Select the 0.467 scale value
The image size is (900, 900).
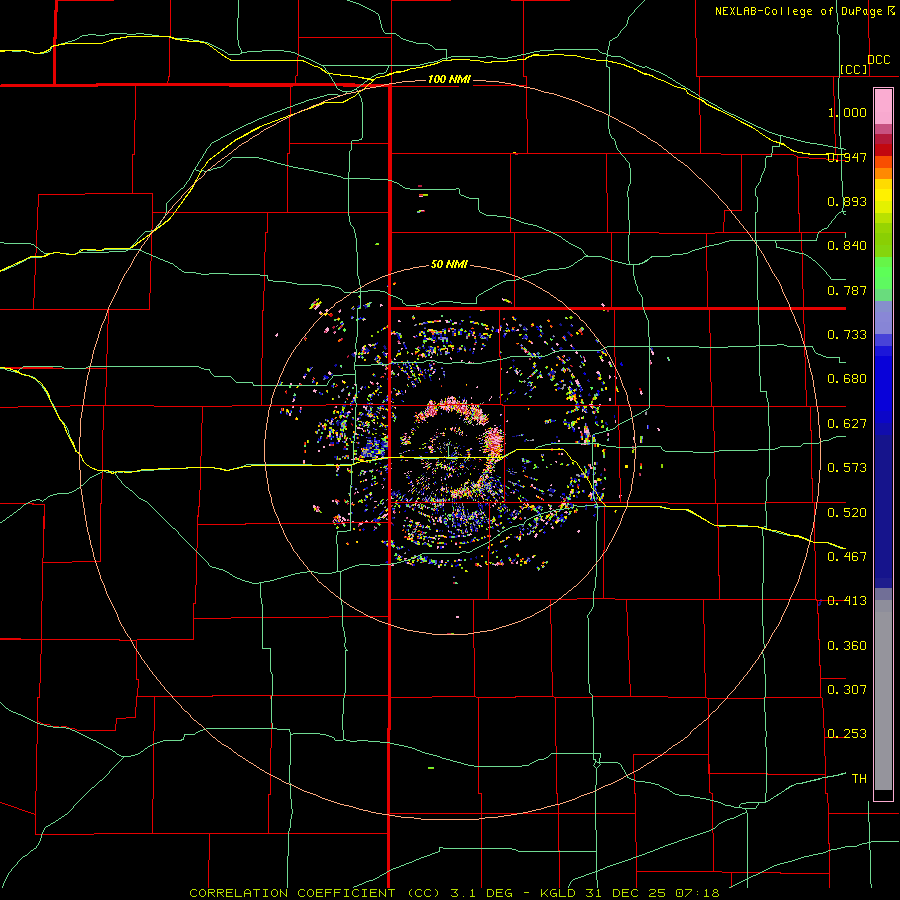(847, 557)
